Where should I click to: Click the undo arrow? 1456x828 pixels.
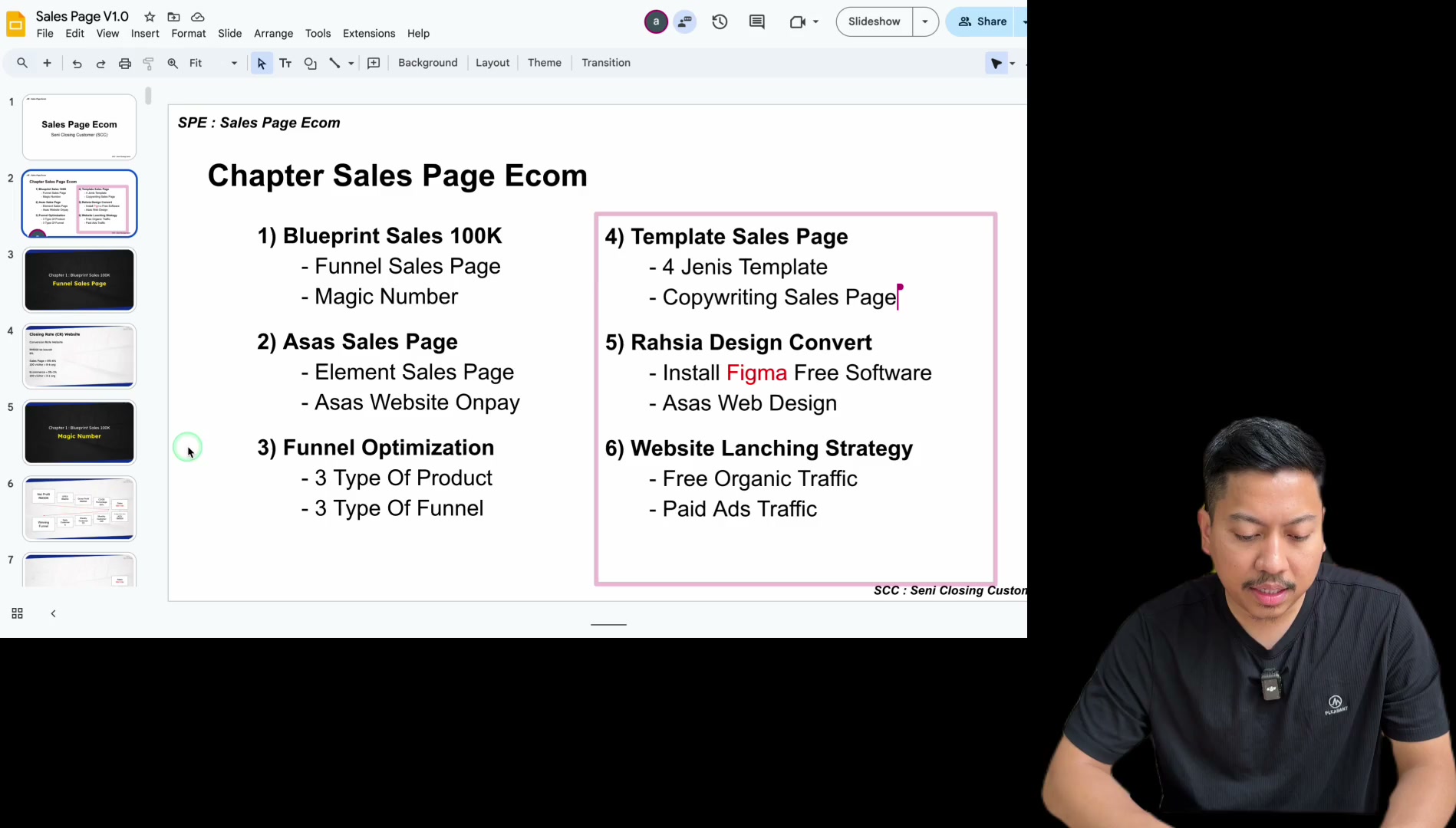click(77, 64)
